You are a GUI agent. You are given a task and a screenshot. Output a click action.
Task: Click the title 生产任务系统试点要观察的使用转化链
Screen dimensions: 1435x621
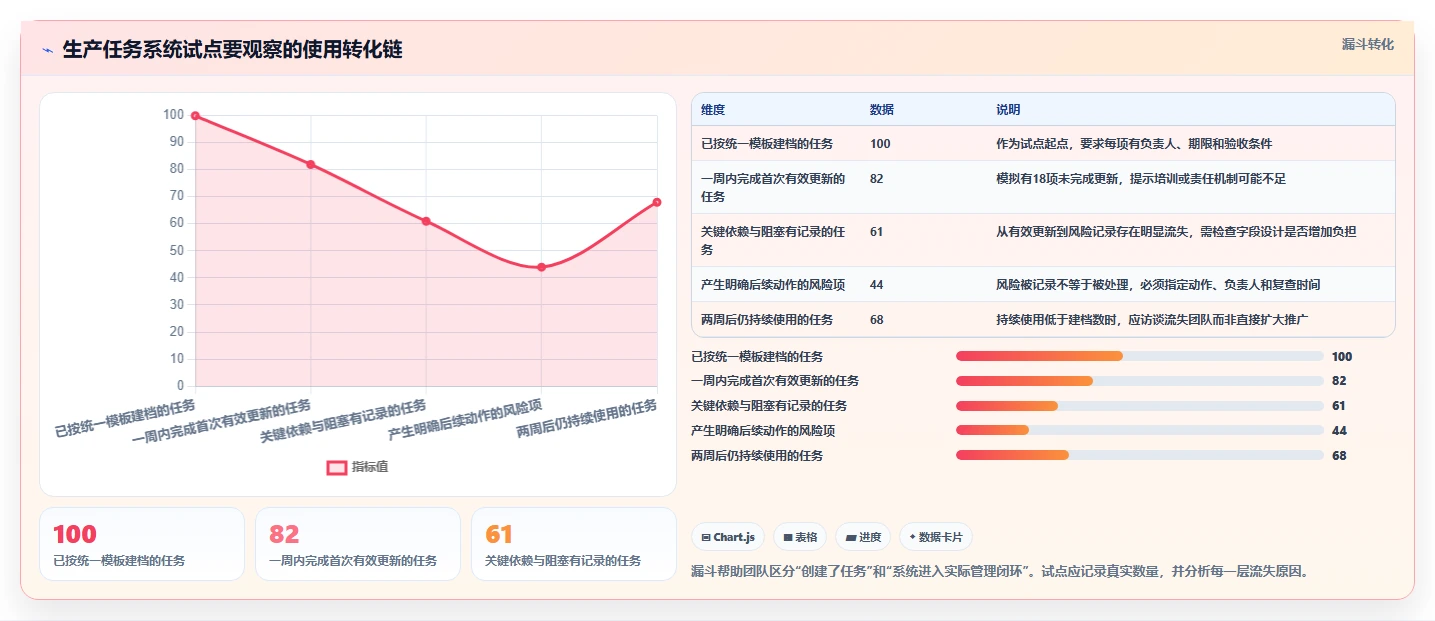click(x=233, y=50)
